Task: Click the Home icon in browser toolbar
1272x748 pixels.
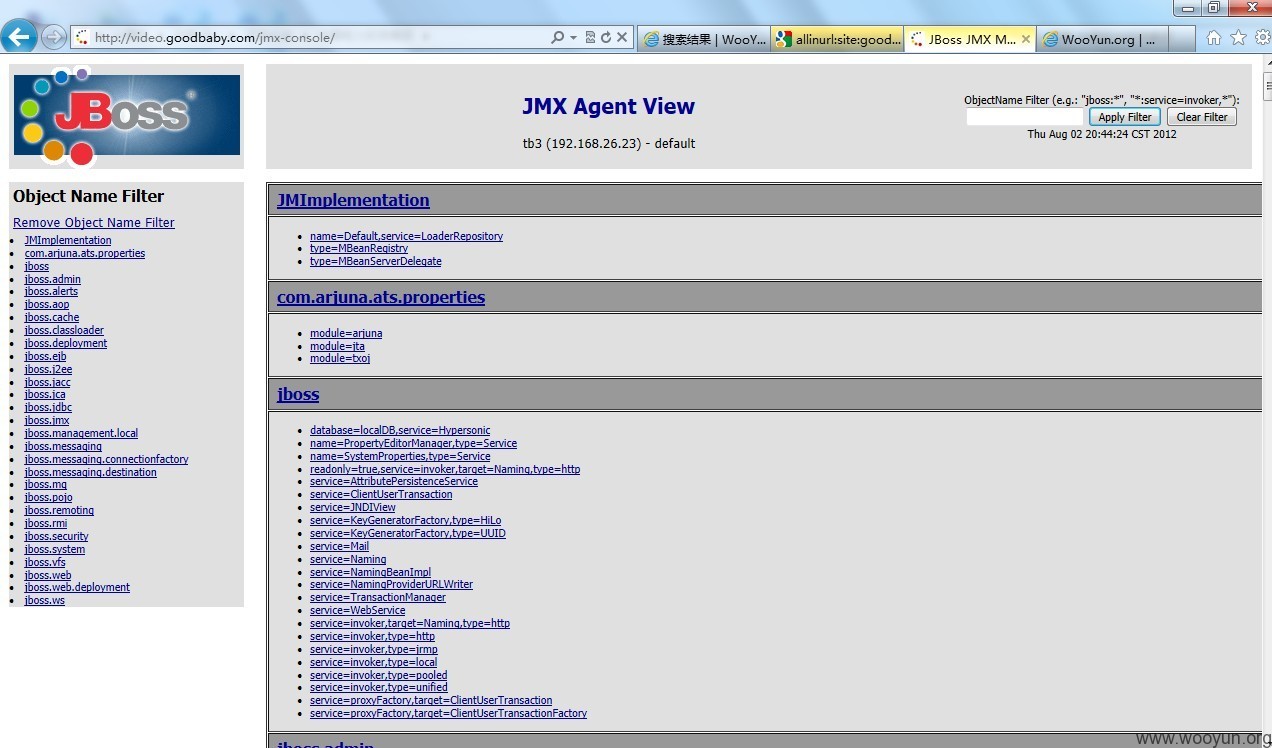Action: (x=1214, y=38)
